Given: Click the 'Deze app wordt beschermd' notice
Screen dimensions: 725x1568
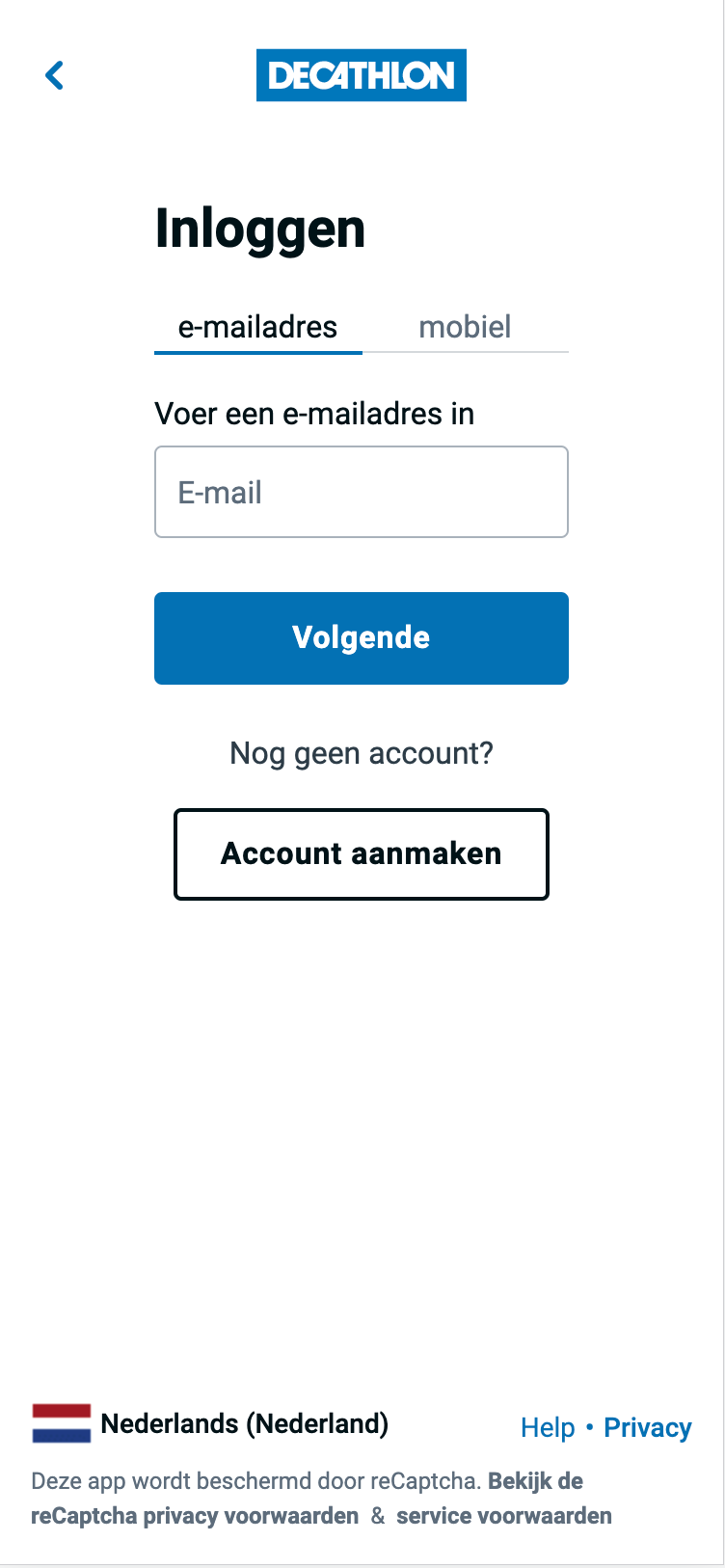Looking at the screenshot, I should pos(255,1481).
